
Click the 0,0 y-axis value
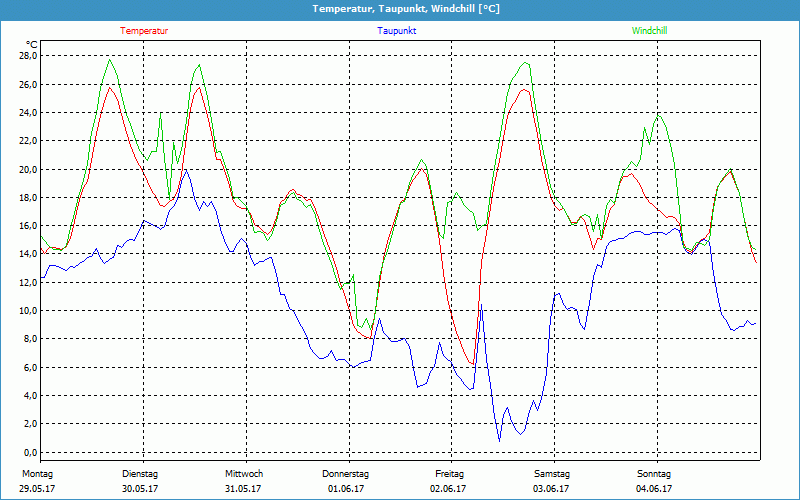pos(30,453)
